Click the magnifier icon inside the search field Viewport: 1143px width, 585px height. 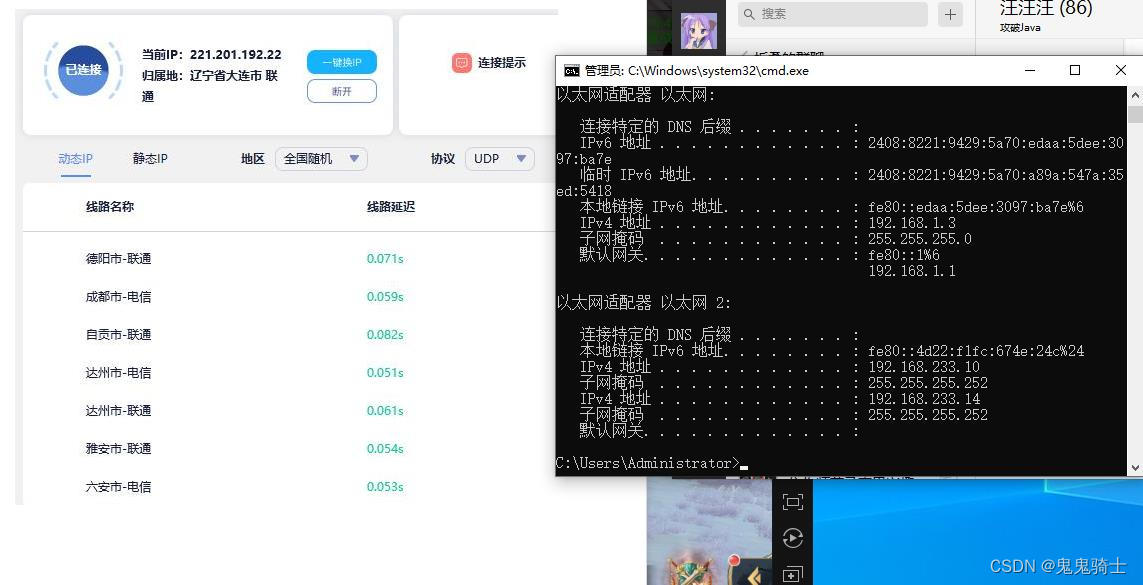click(x=750, y=15)
